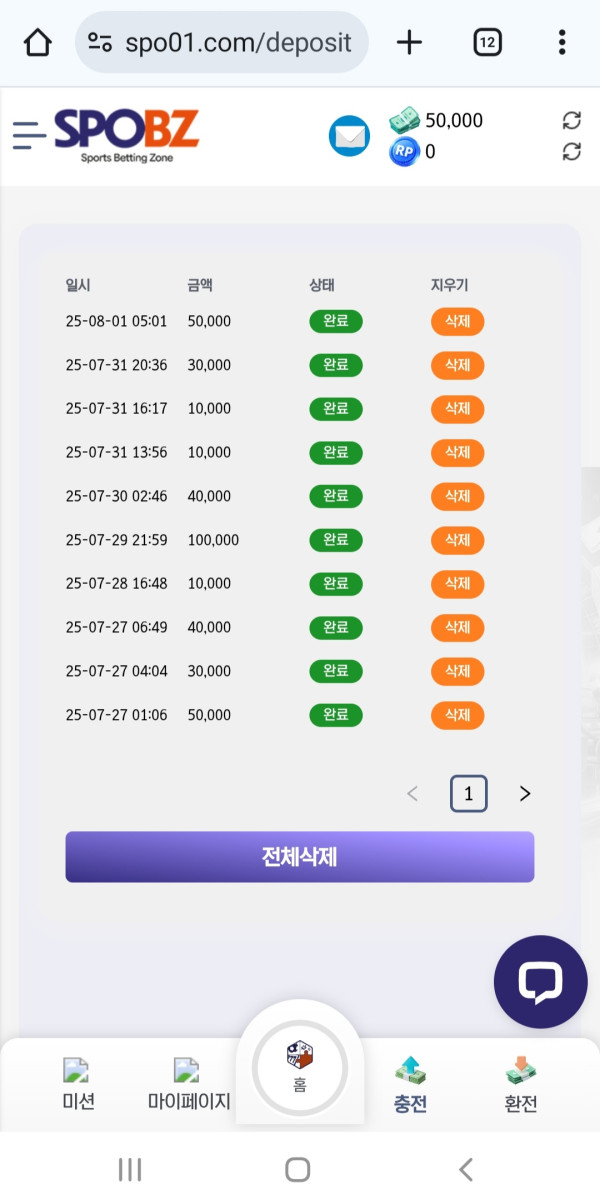This screenshot has width=600, height=1204.
Task: Go to next page of records
Action: pos(525,794)
